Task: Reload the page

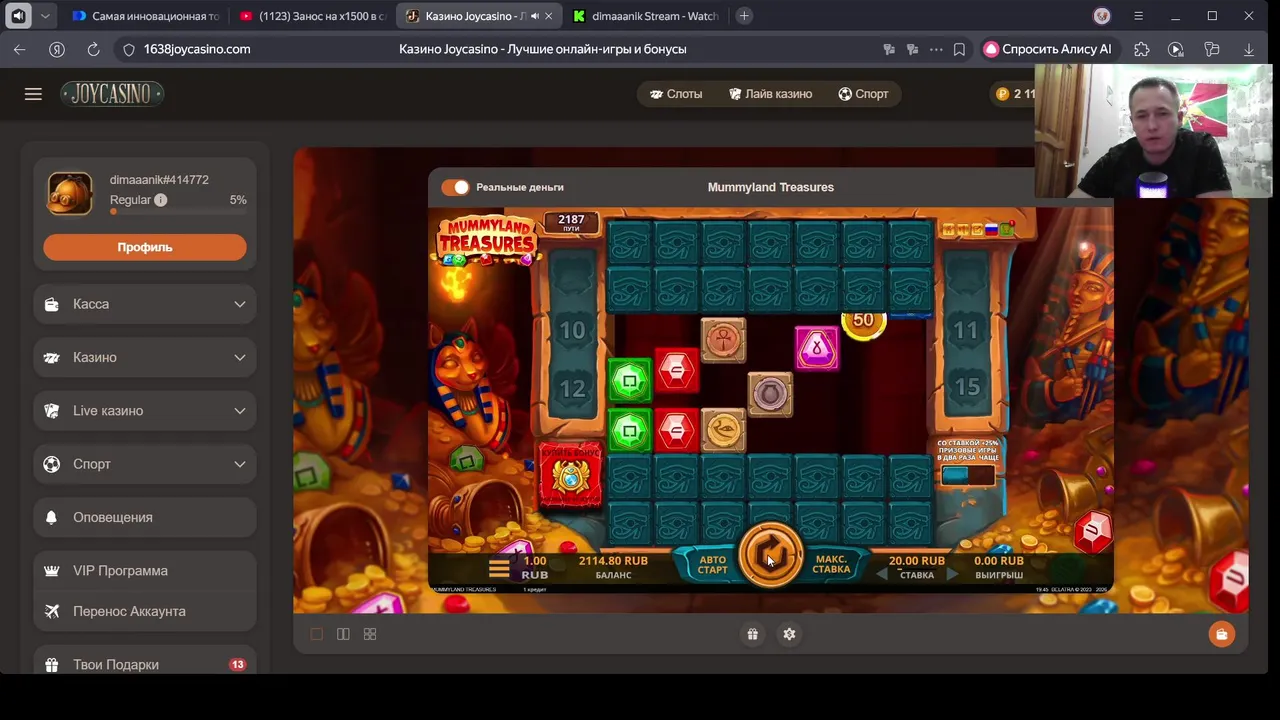Action: click(93, 49)
